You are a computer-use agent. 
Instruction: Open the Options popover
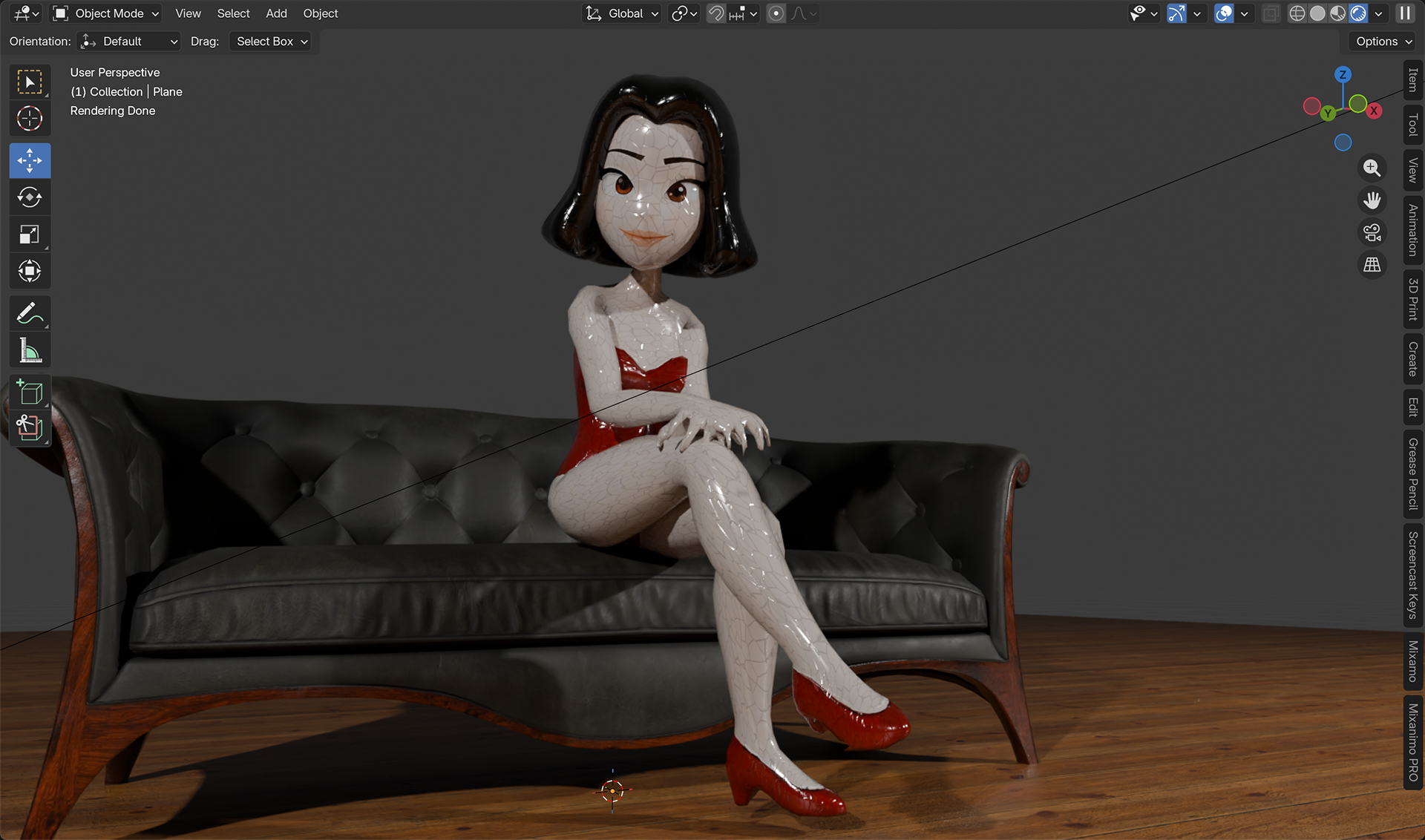click(1383, 42)
